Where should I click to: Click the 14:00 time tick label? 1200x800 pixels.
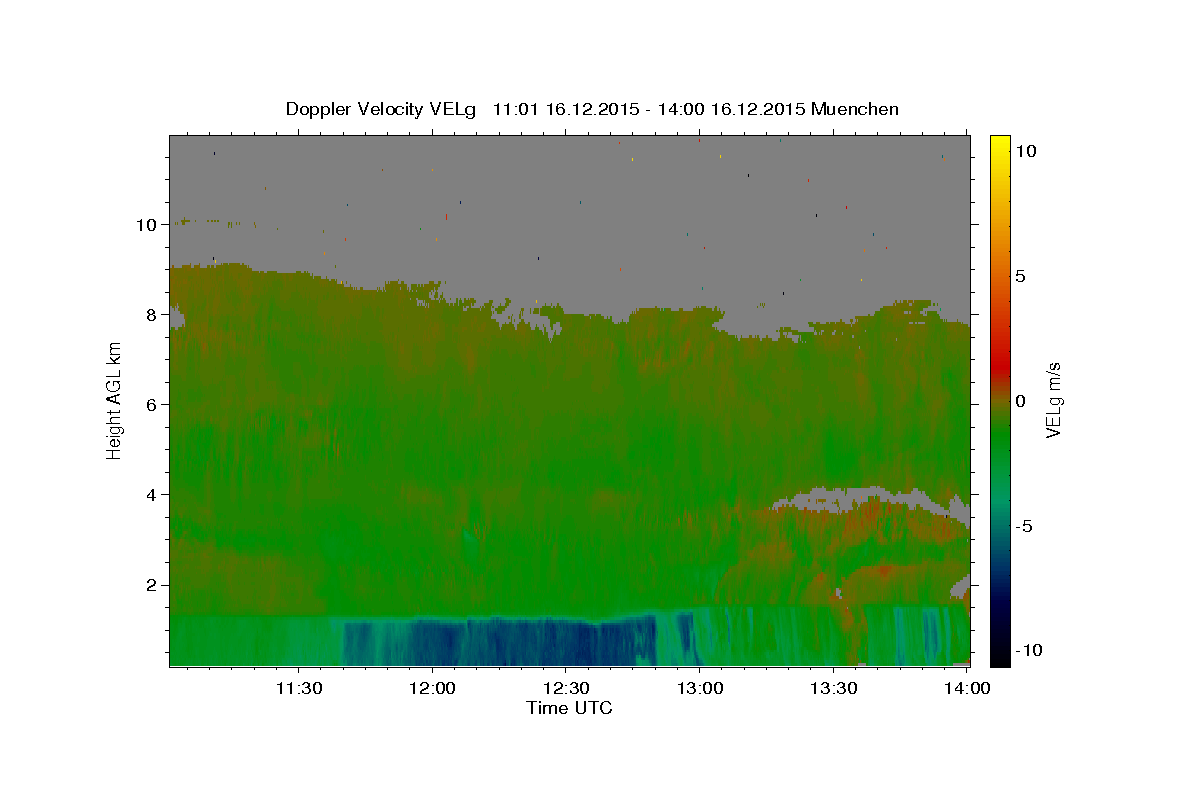pos(968,688)
